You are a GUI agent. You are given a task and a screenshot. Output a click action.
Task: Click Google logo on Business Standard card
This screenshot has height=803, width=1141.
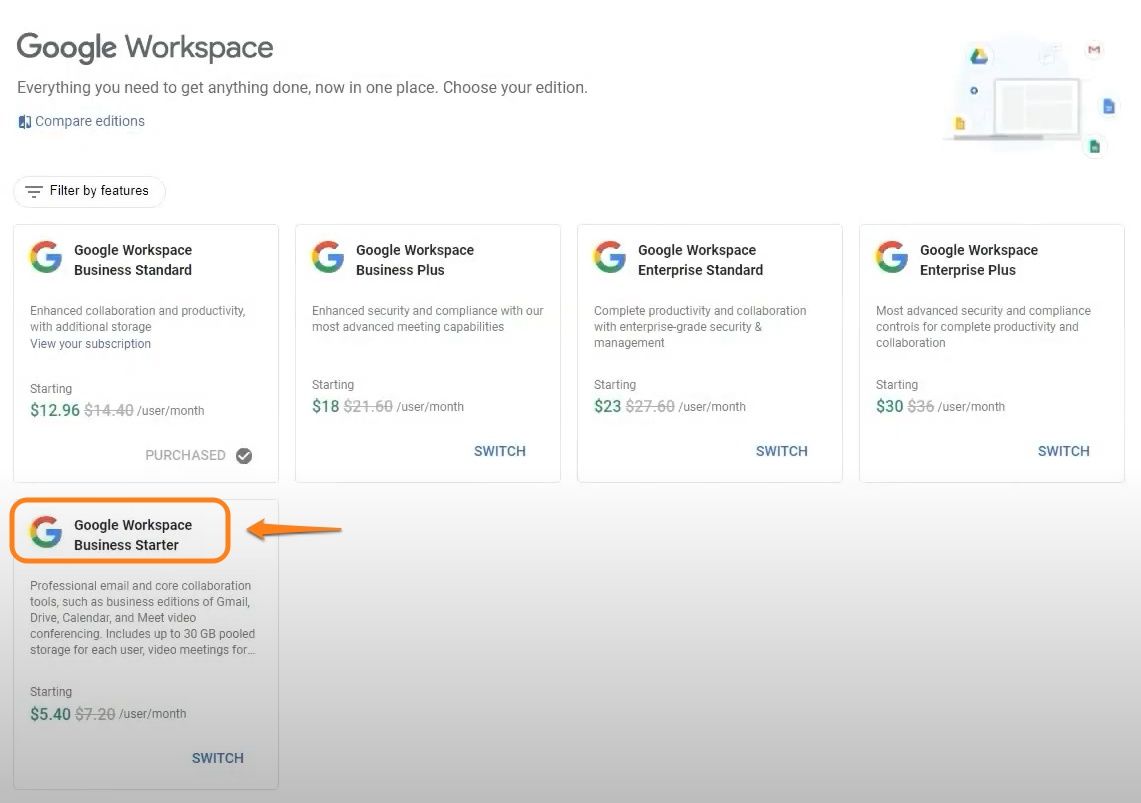pos(46,258)
